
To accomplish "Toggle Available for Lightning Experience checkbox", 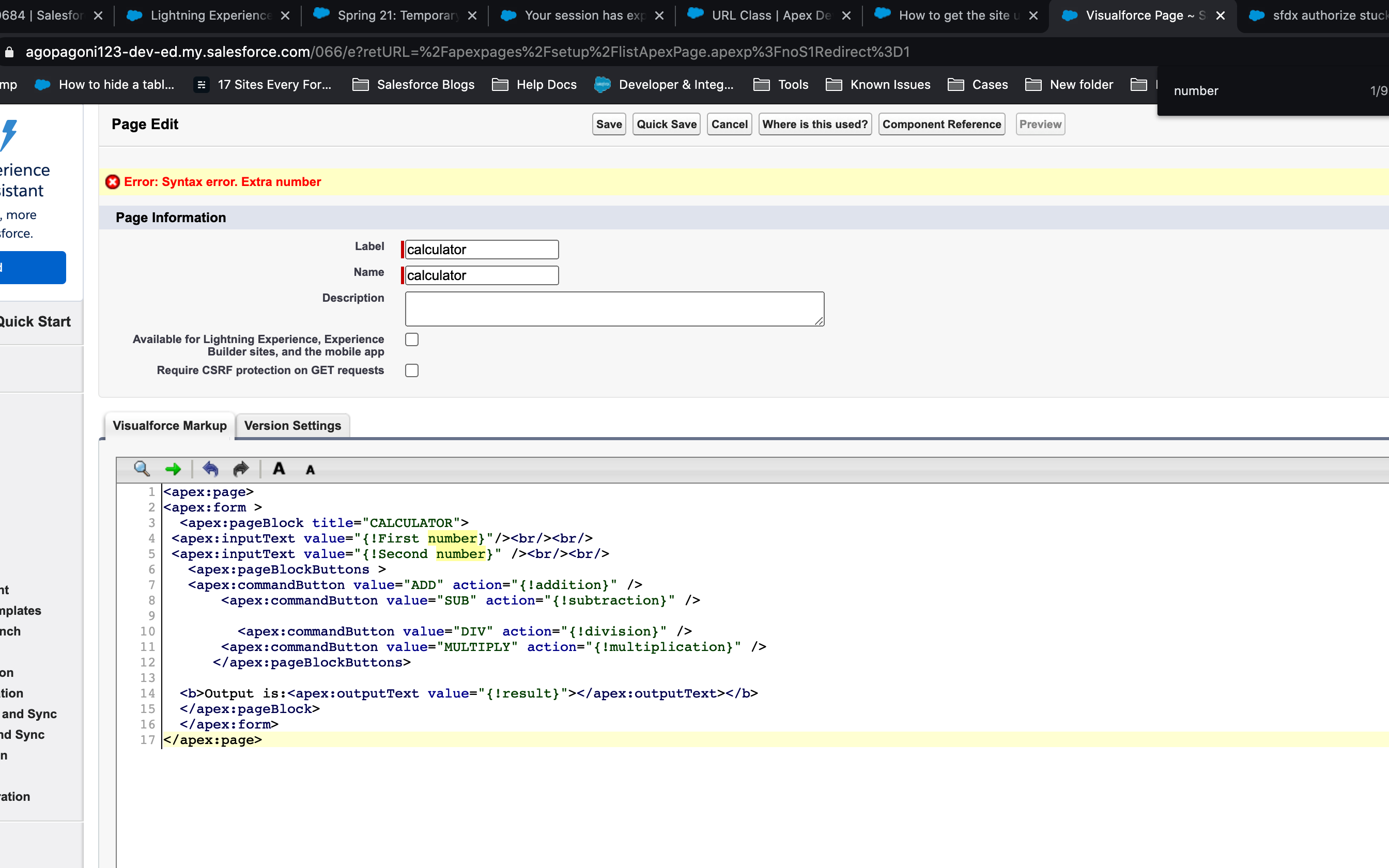I will tap(411, 339).
